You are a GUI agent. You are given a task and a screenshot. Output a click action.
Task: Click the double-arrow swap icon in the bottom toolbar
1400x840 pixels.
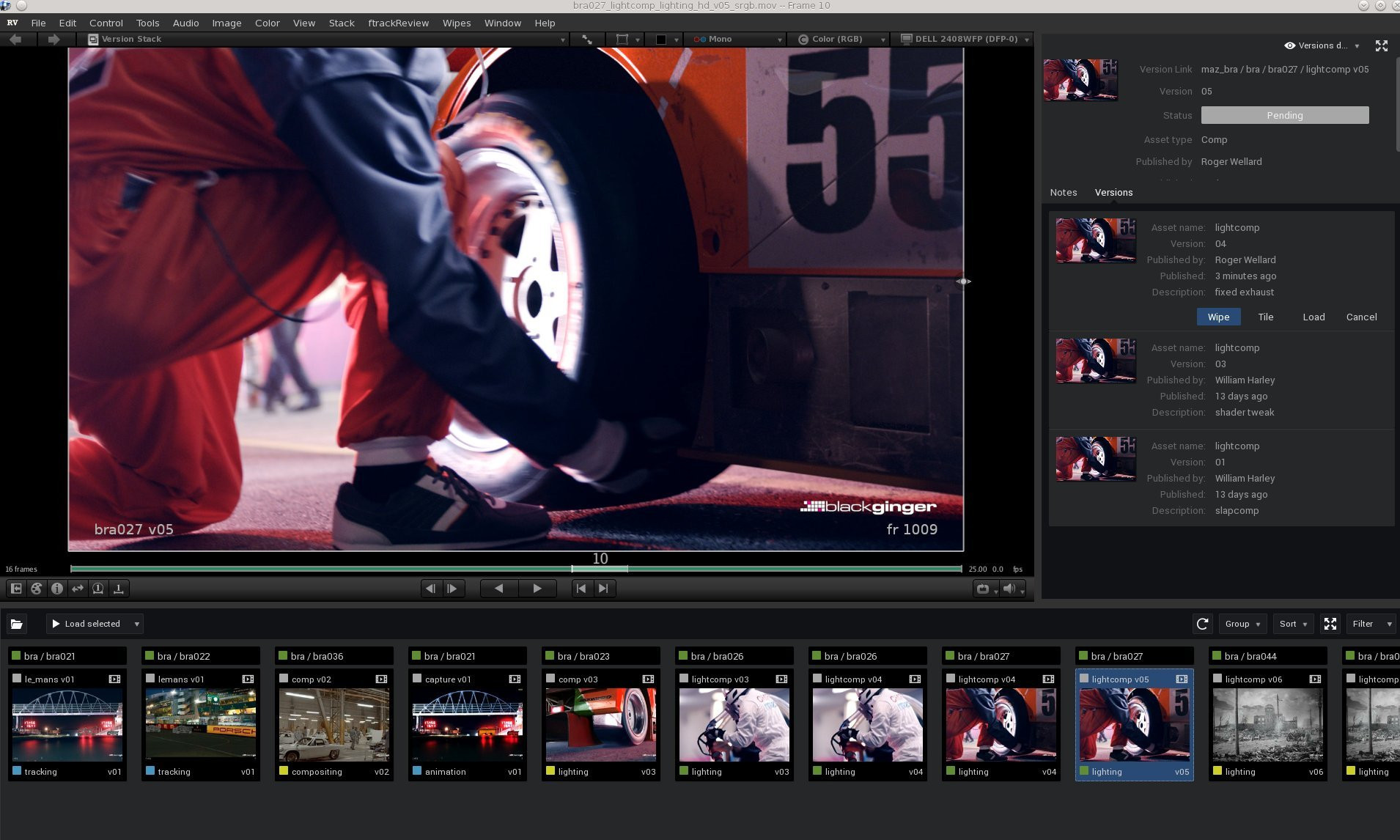[78, 589]
